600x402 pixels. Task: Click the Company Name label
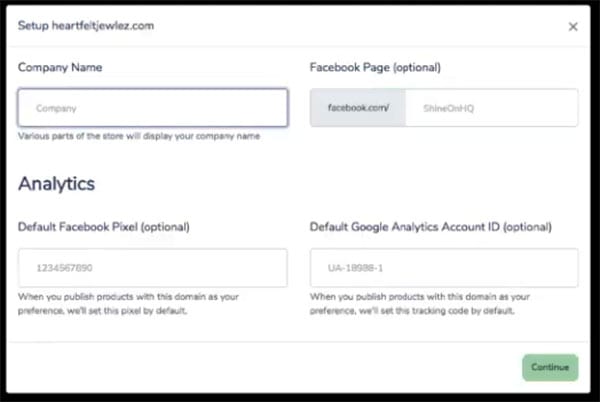(x=60, y=67)
